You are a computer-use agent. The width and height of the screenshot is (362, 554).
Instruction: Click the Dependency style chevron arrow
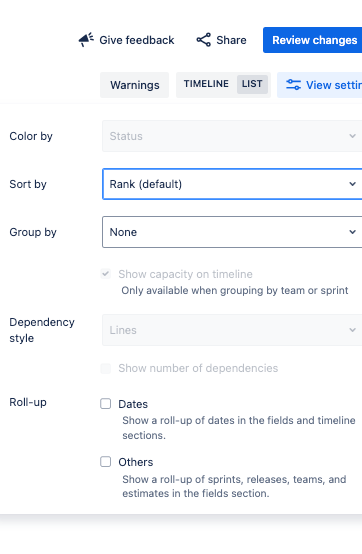tap(352, 330)
